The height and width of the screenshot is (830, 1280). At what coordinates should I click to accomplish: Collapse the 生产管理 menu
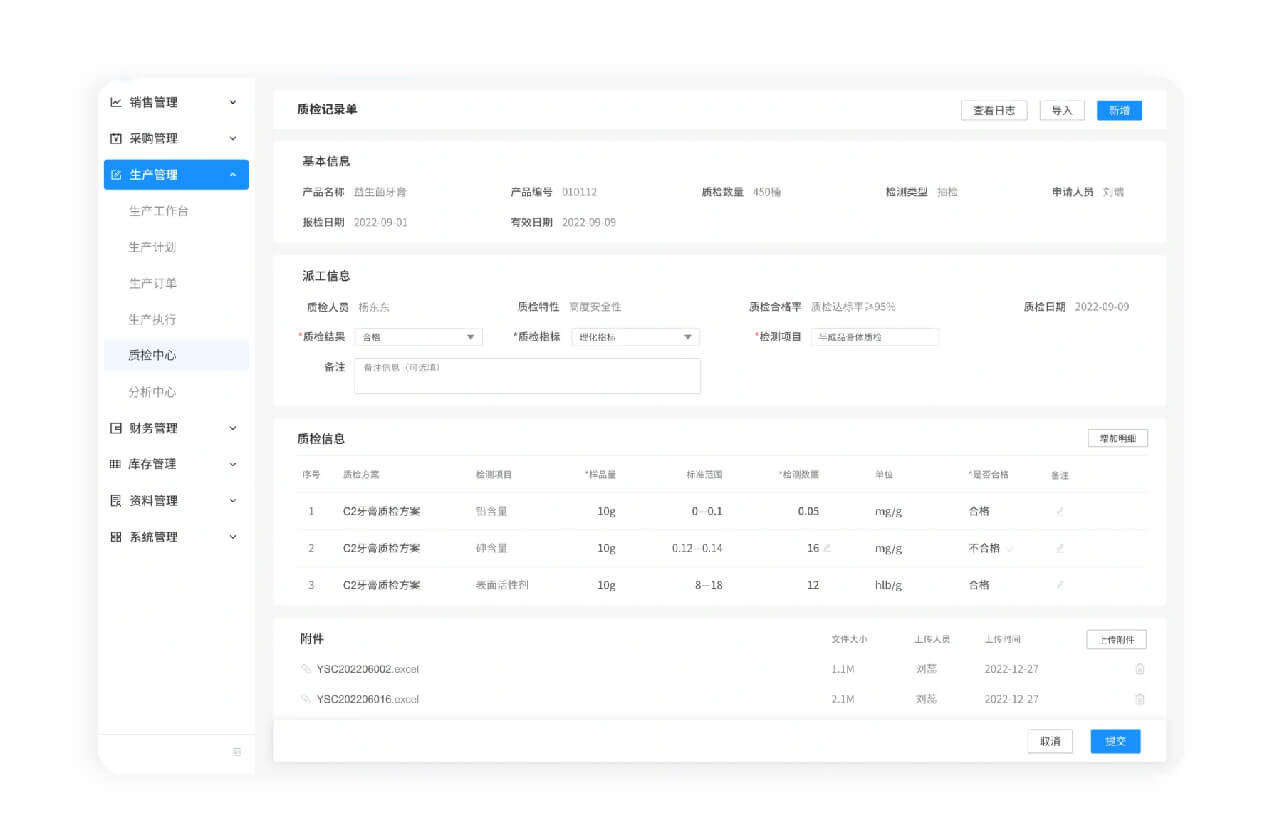[233, 175]
